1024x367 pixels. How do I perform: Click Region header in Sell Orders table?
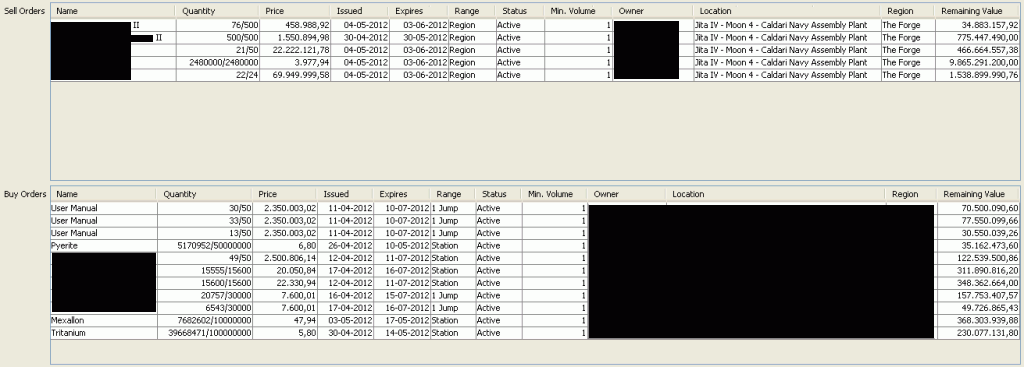pos(907,11)
